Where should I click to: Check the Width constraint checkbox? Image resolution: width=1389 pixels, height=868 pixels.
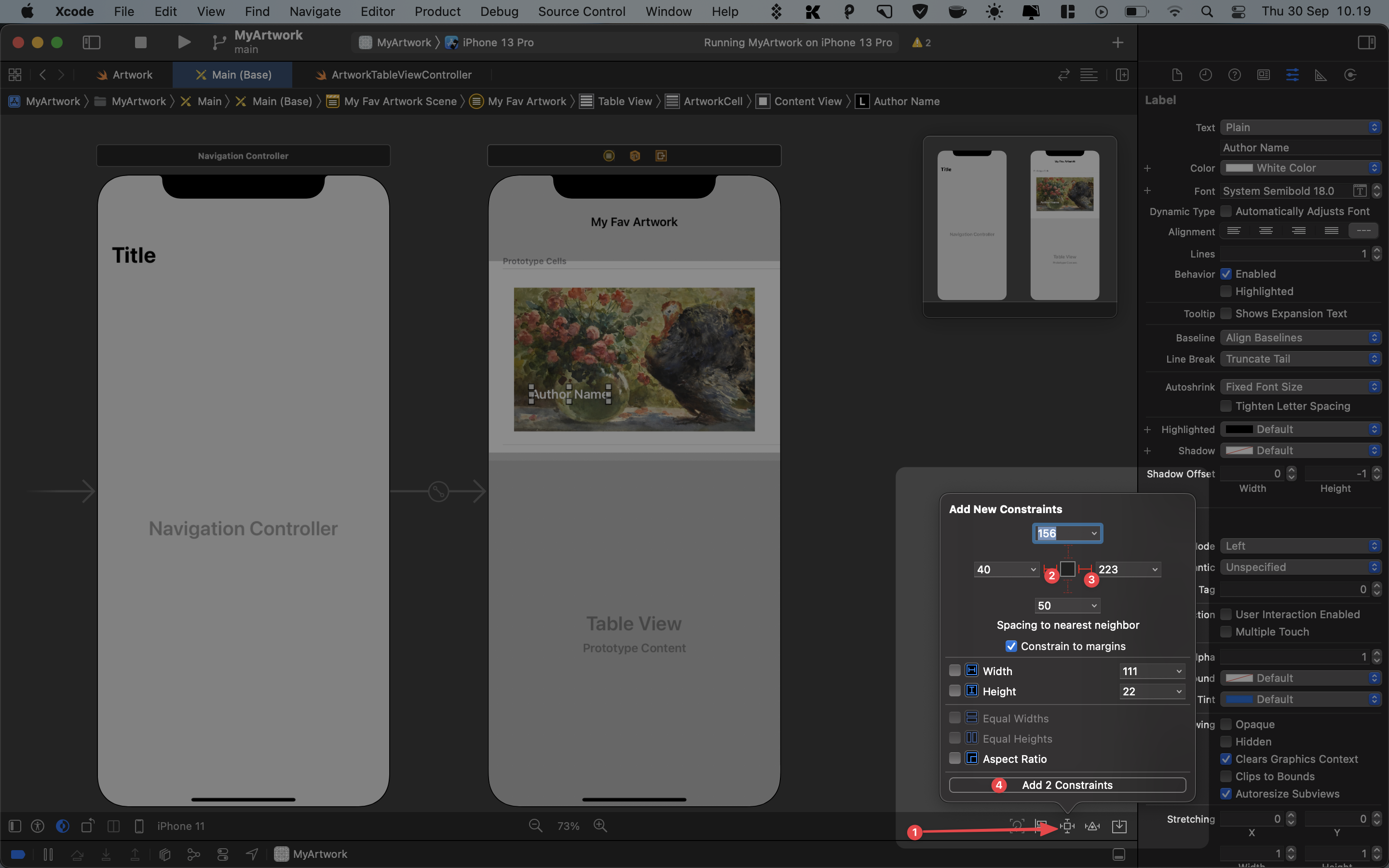[954, 670]
